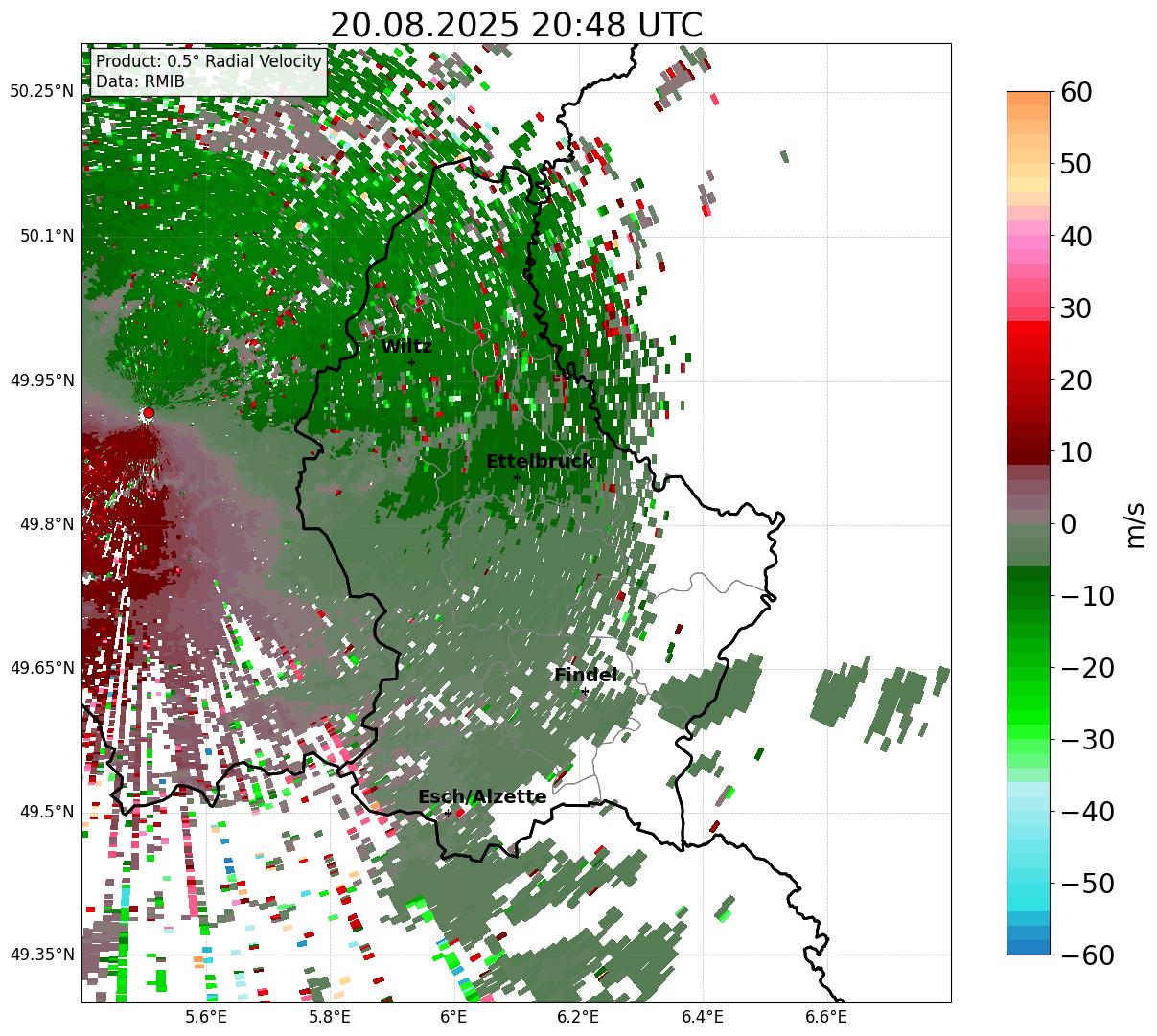Click the colorbar value 60
The width and height of the screenshot is (1157, 1036).
coord(1075,93)
